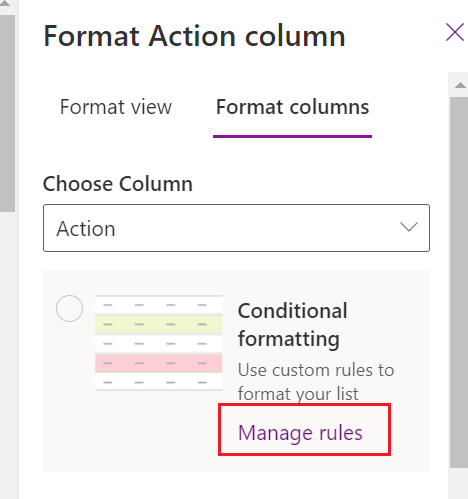Click the left page scrollbar thumb
Screen dimensions: 468x499
[x=7, y=113]
